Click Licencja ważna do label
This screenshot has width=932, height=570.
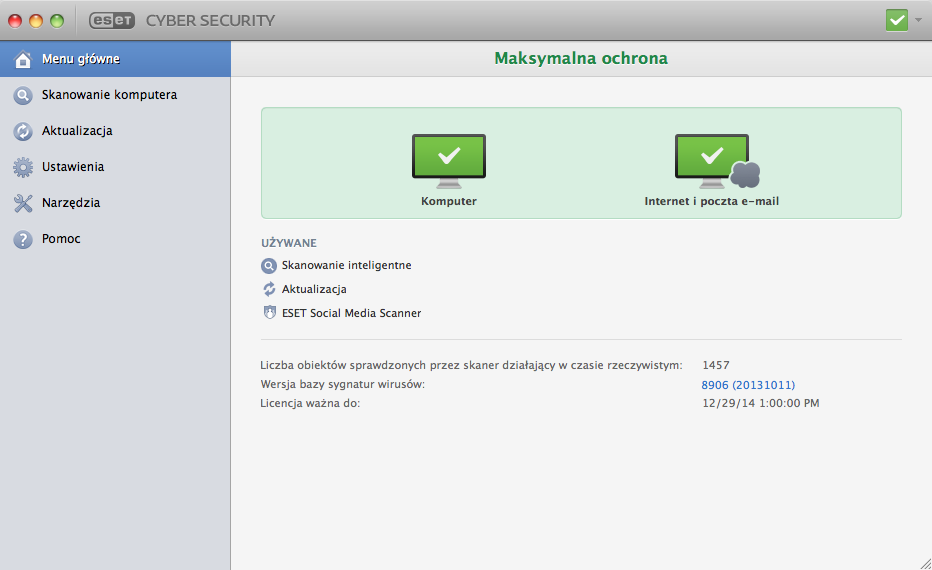pos(310,403)
